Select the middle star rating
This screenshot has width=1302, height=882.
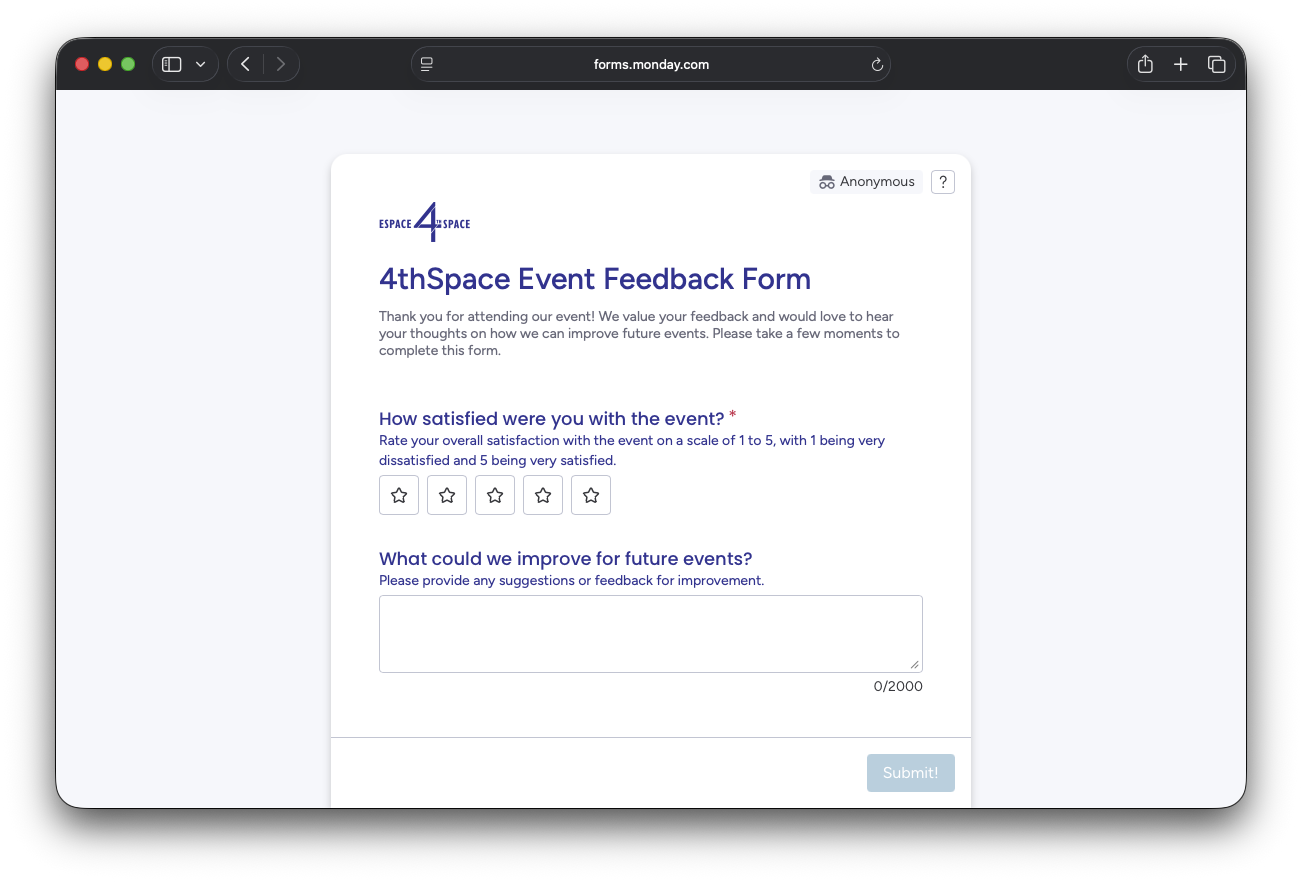494,494
